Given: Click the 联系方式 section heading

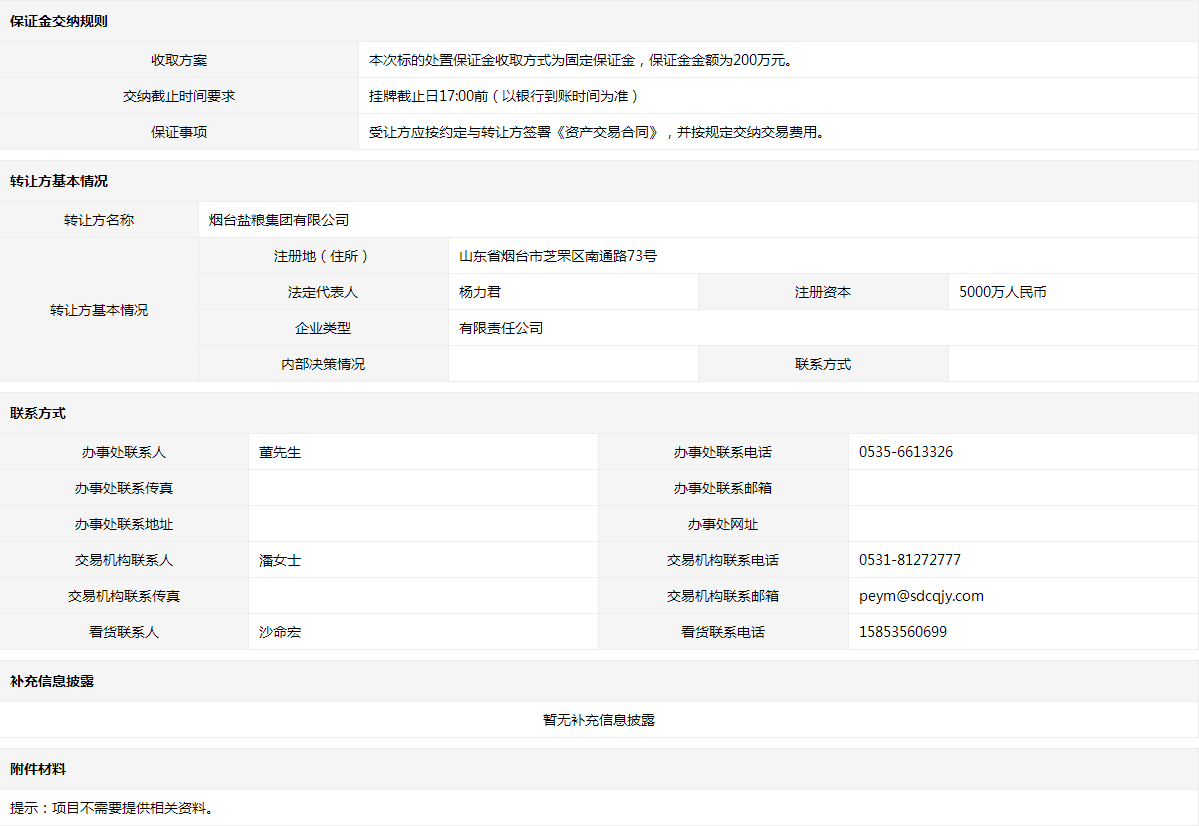Looking at the screenshot, I should point(37,413).
